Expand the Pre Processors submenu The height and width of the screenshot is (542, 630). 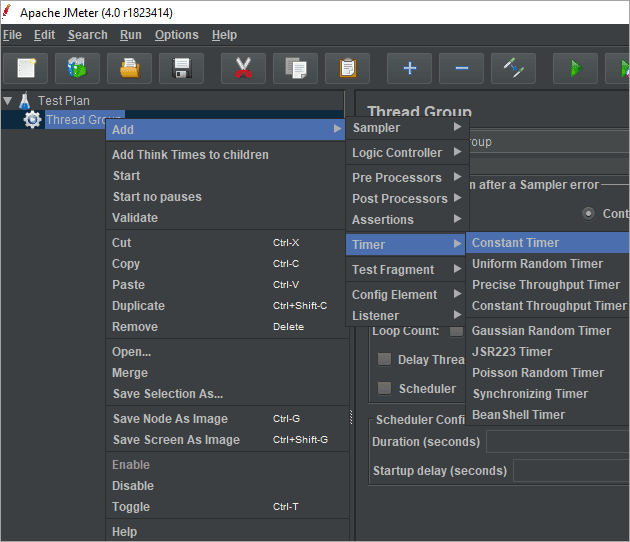pyautogui.click(x=407, y=177)
